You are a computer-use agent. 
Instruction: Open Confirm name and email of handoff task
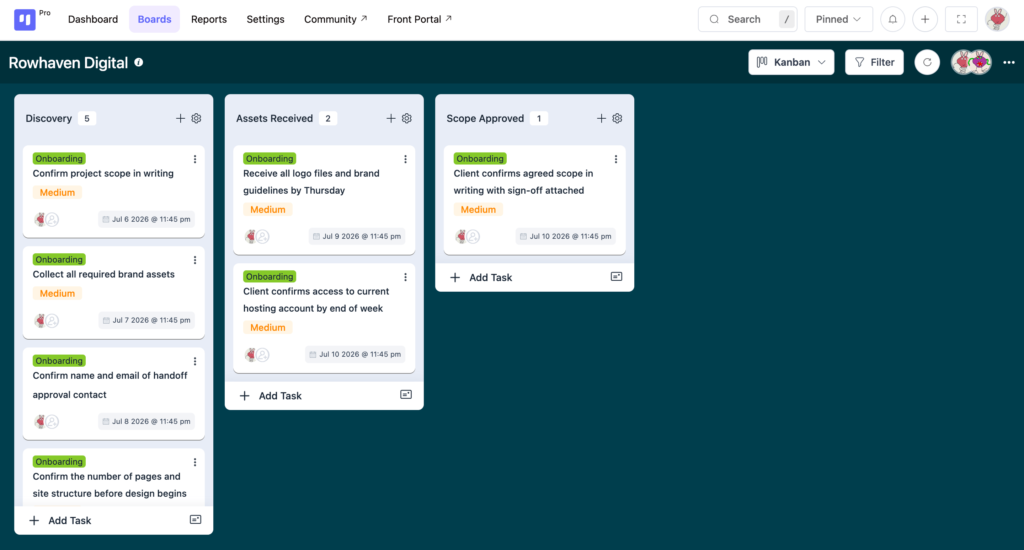pyautogui.click(x=110, y=385)
